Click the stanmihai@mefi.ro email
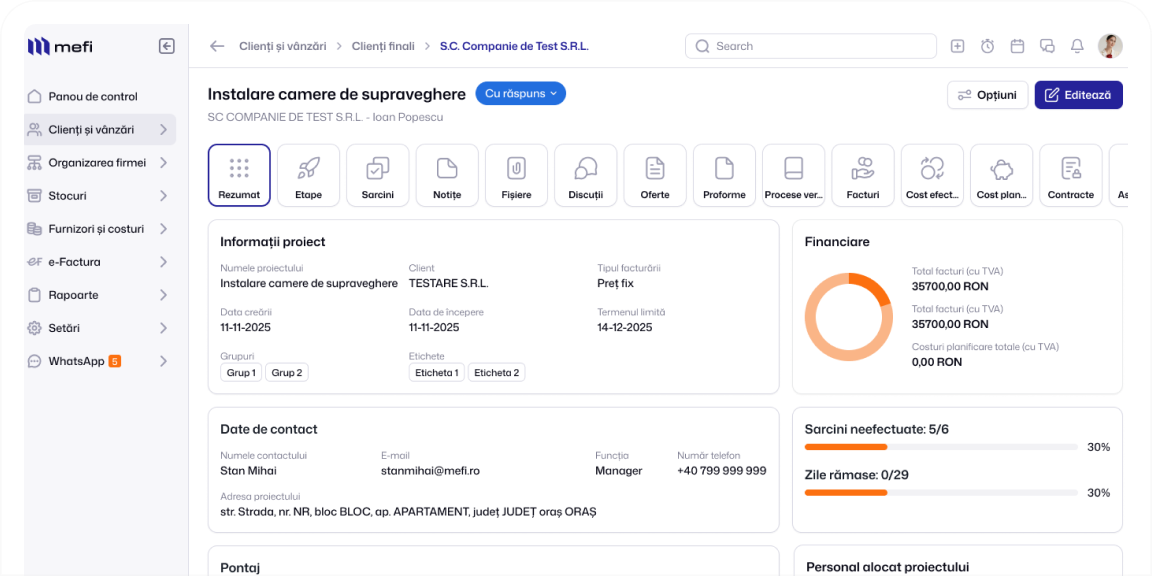The width and height of the screenshot is (1152, 576). pyautogui.click(x=431, y=470)
